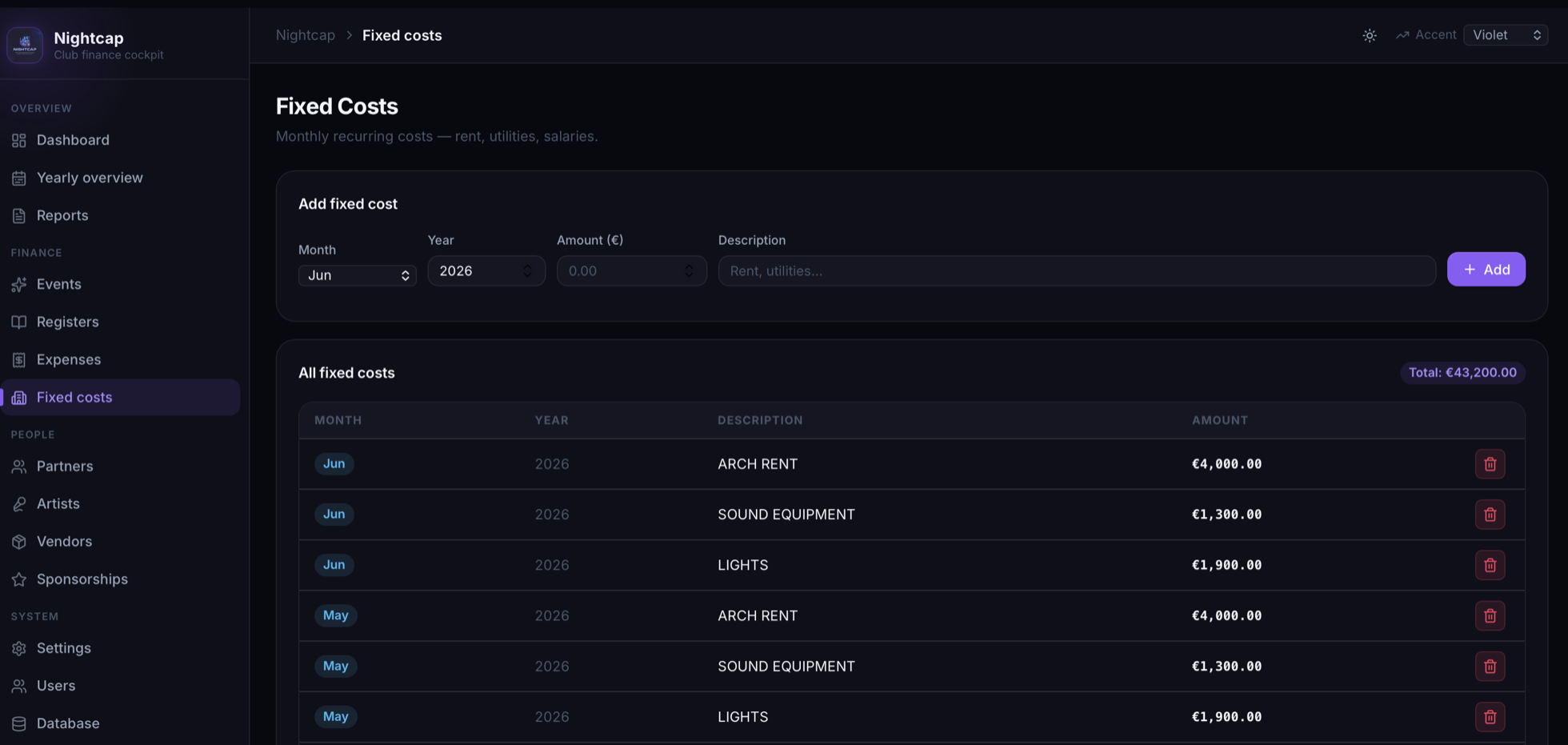Image resolution: width=1568 pixels, height=745 pixels.
Task: Click the Yearly overview calendar icon
Action: (x=19, y=178)
